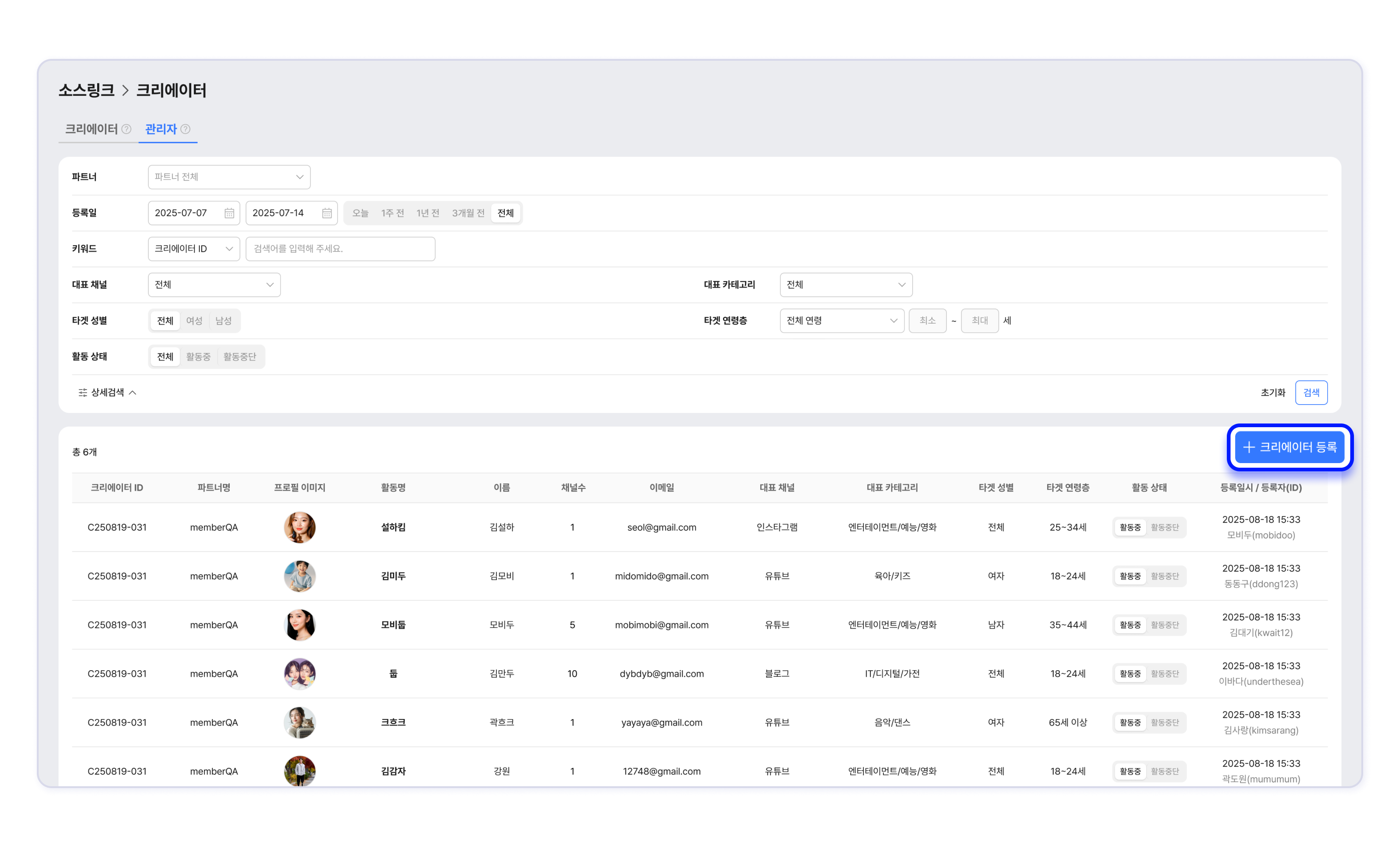Click help icon next to 크리에이터 tab

[127, 129]
